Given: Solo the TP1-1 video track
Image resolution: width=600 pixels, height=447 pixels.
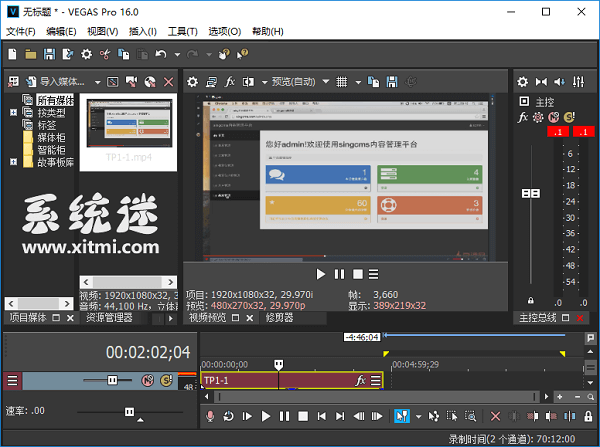Looking at the screenshot, I should [166, 380].
